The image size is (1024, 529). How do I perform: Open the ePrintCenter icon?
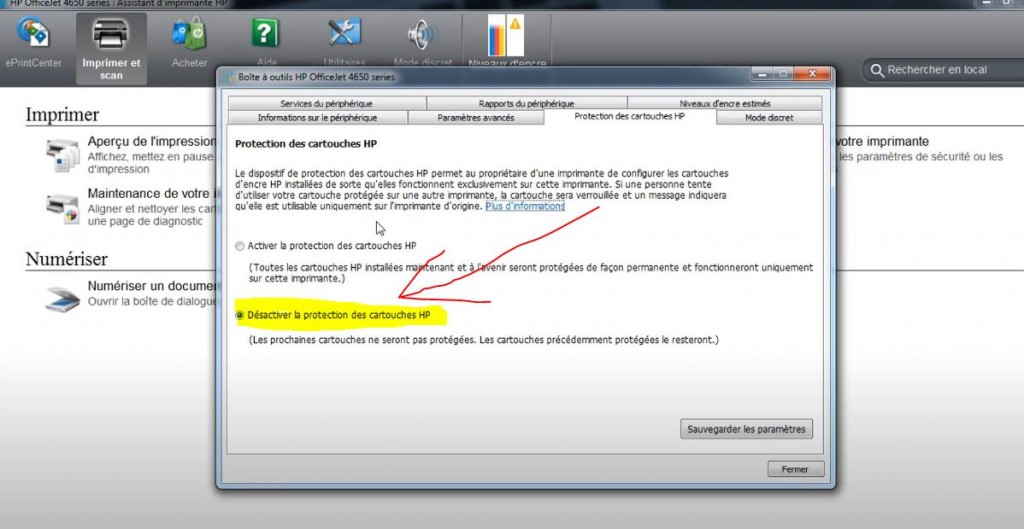pos(33,33)
